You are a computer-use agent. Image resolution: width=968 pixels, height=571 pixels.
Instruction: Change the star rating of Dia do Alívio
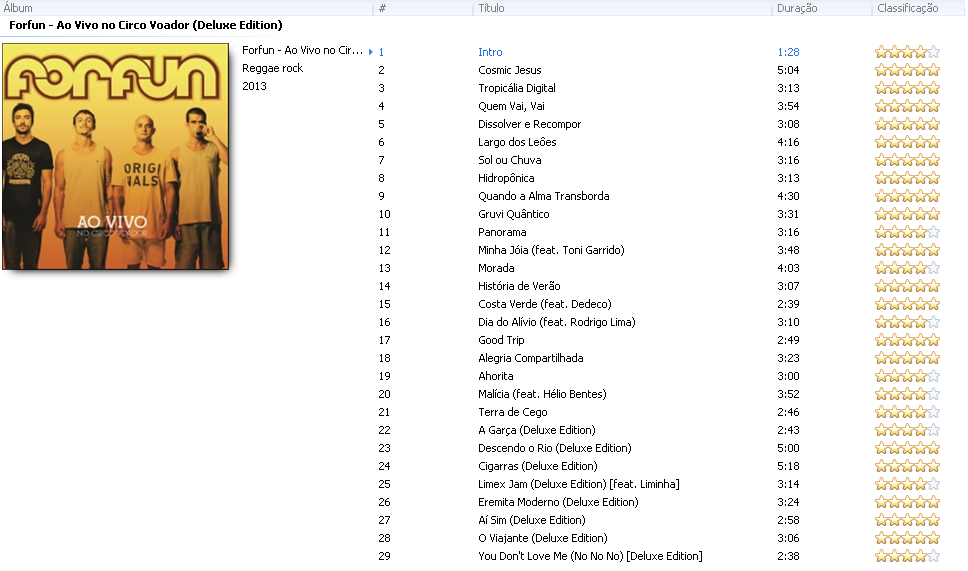[x=908, y=322]
